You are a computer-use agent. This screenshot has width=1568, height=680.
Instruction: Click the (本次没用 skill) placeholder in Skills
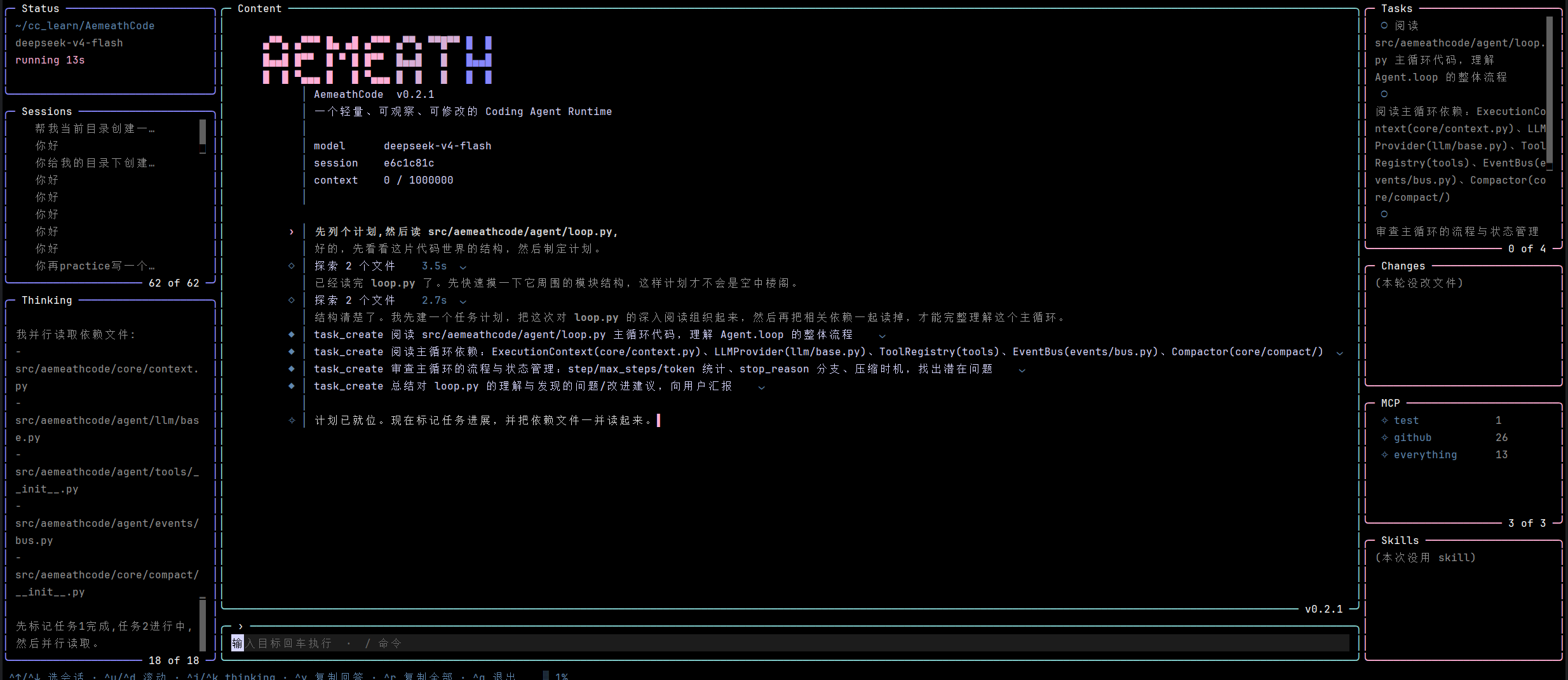click(x=1426, y=558)
